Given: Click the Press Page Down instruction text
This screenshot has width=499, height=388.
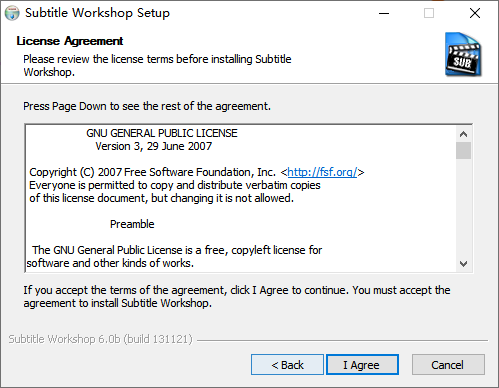Looking at the screenshot, I should point(147,106).
